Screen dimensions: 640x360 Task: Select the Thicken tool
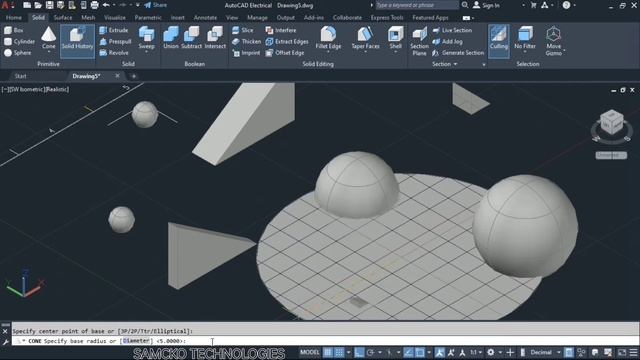pos(247,42)
